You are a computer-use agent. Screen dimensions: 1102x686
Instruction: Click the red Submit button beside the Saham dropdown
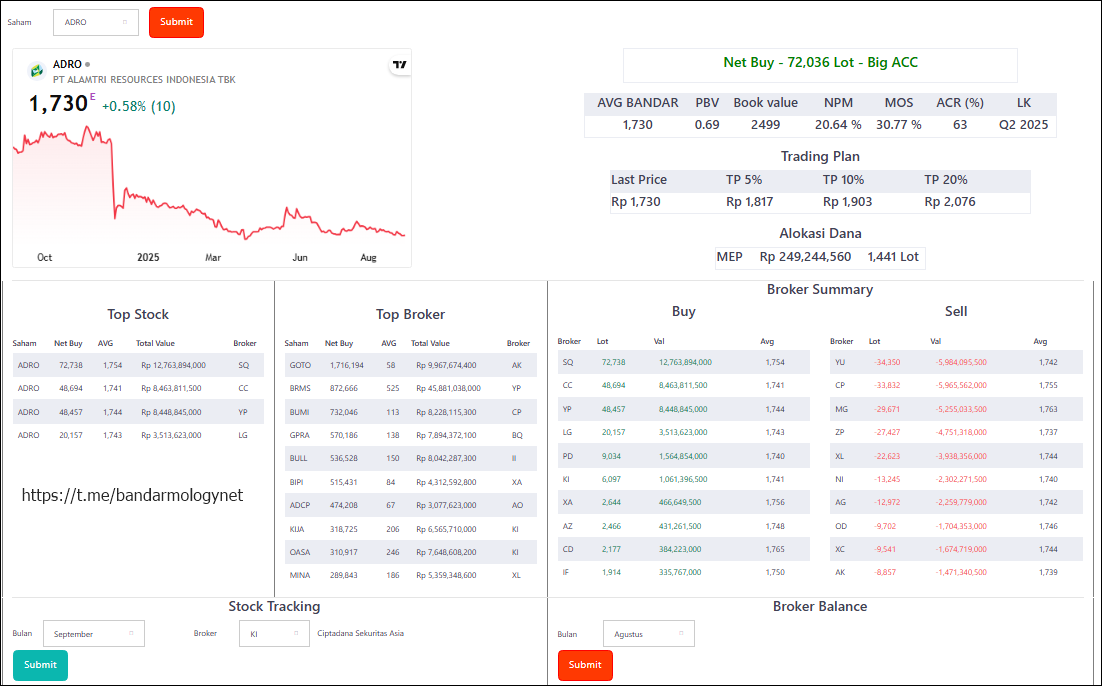coord(176,22)
